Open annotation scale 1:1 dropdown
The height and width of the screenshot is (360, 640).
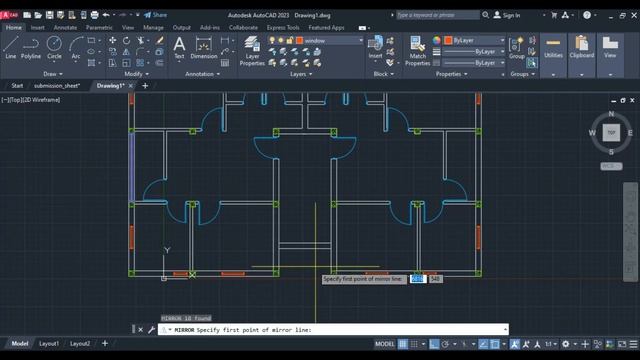[x=551, y=344]
